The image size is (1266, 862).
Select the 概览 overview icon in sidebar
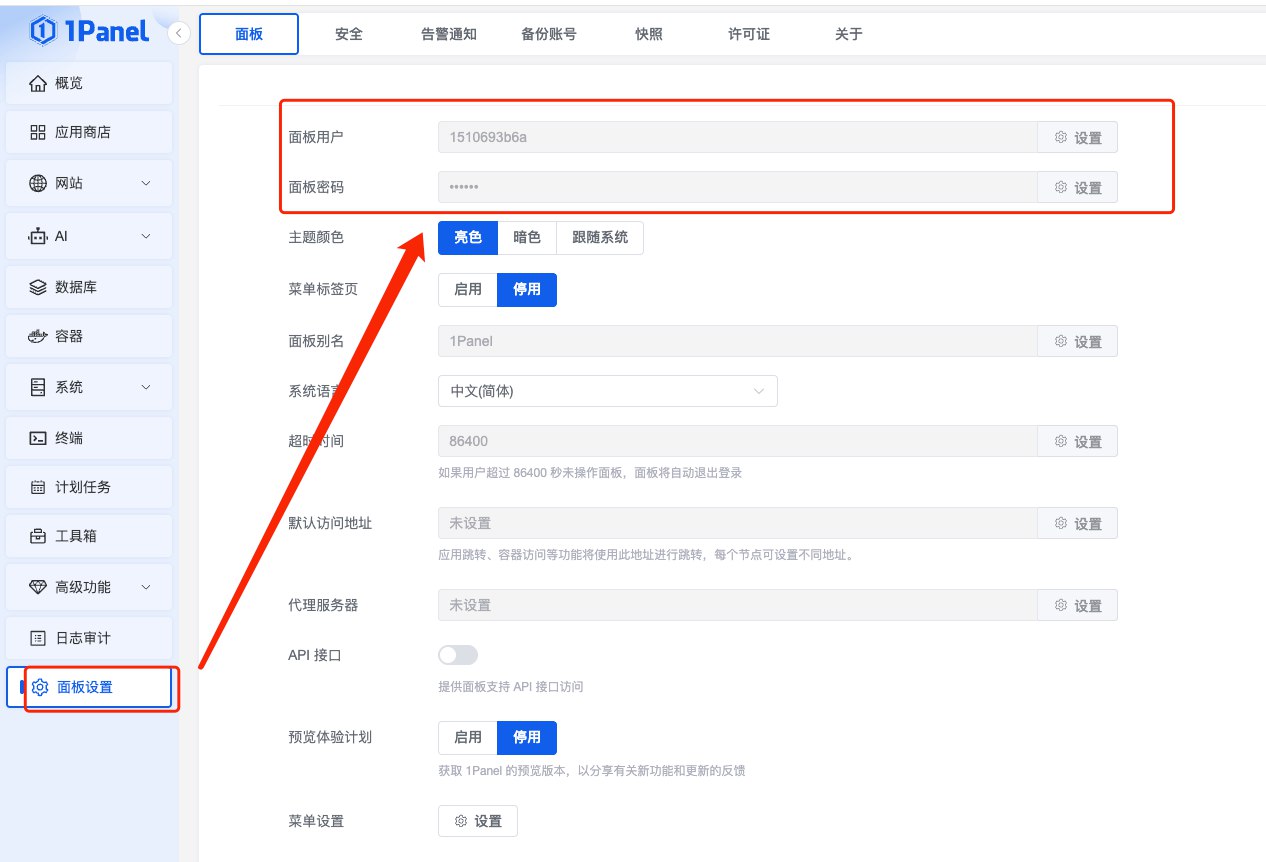(88, 82)
